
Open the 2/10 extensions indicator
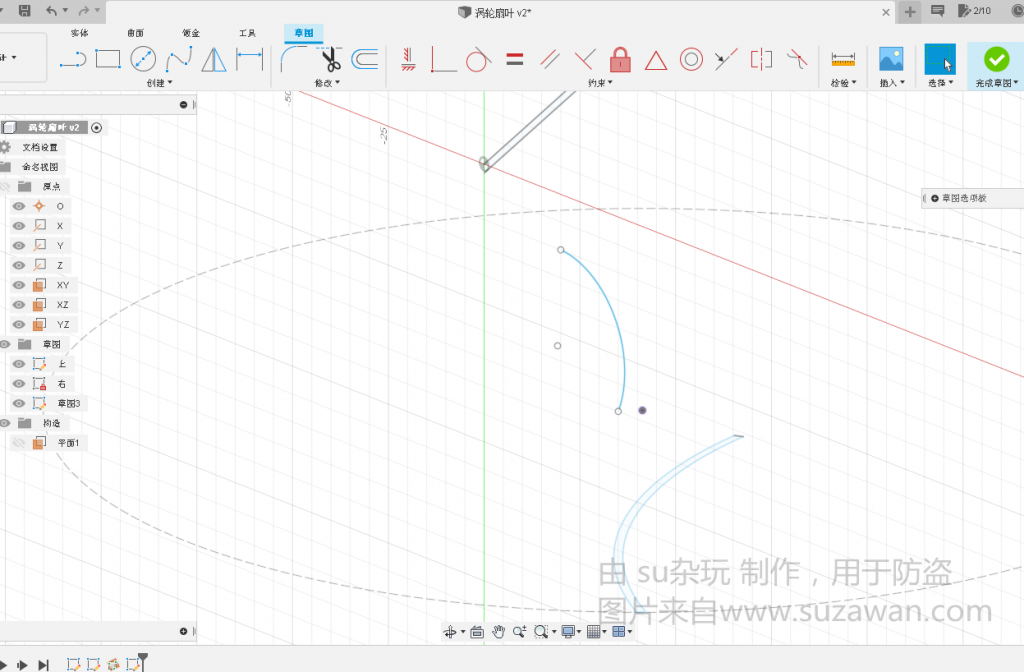click(x=974, y=10)
